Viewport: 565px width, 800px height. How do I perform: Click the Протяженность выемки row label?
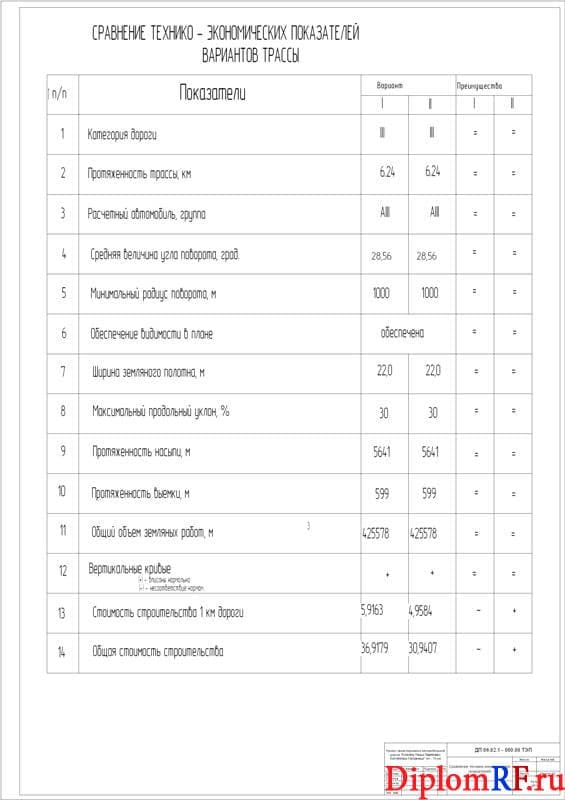point(140,493)
